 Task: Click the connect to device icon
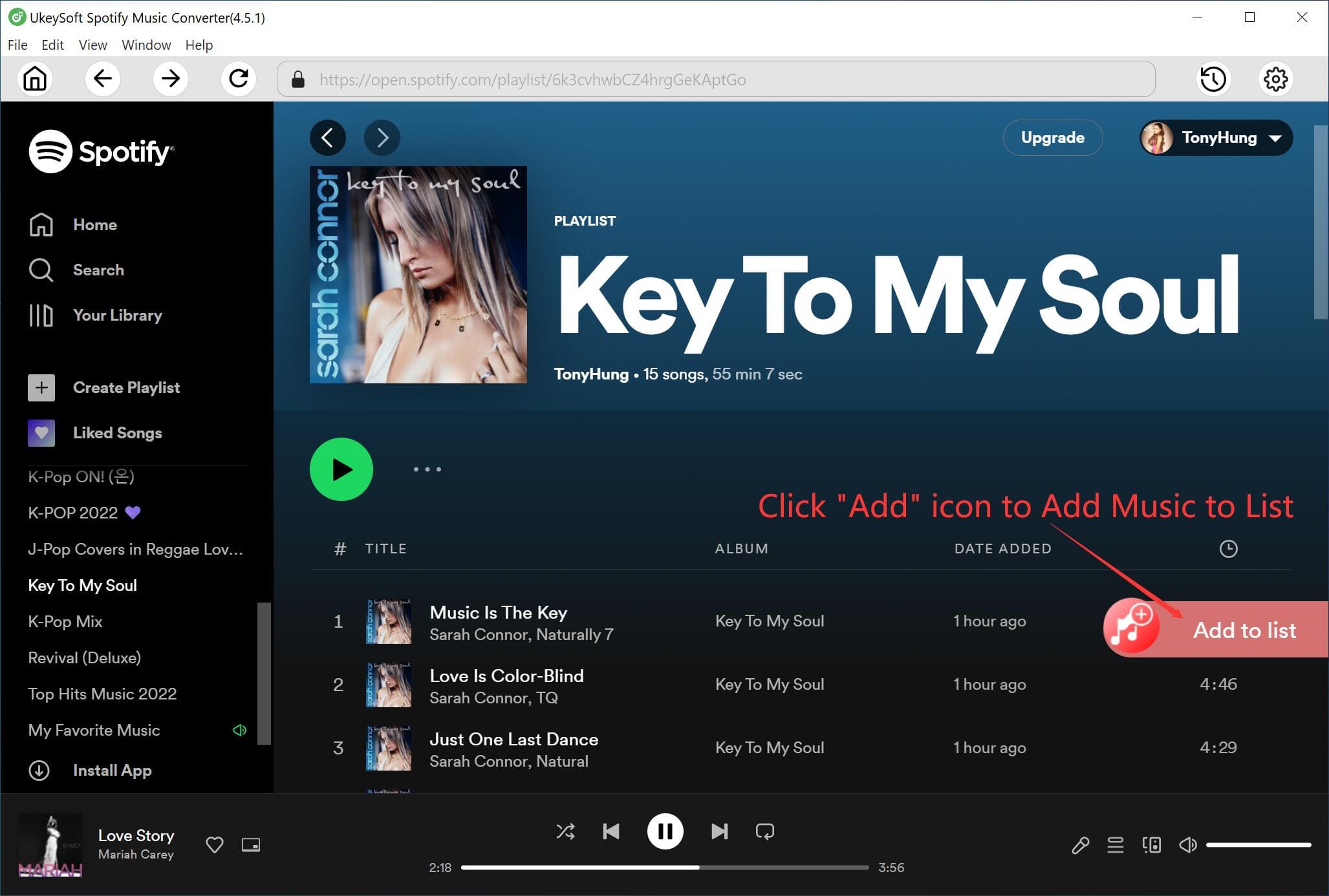point(1151,844)
